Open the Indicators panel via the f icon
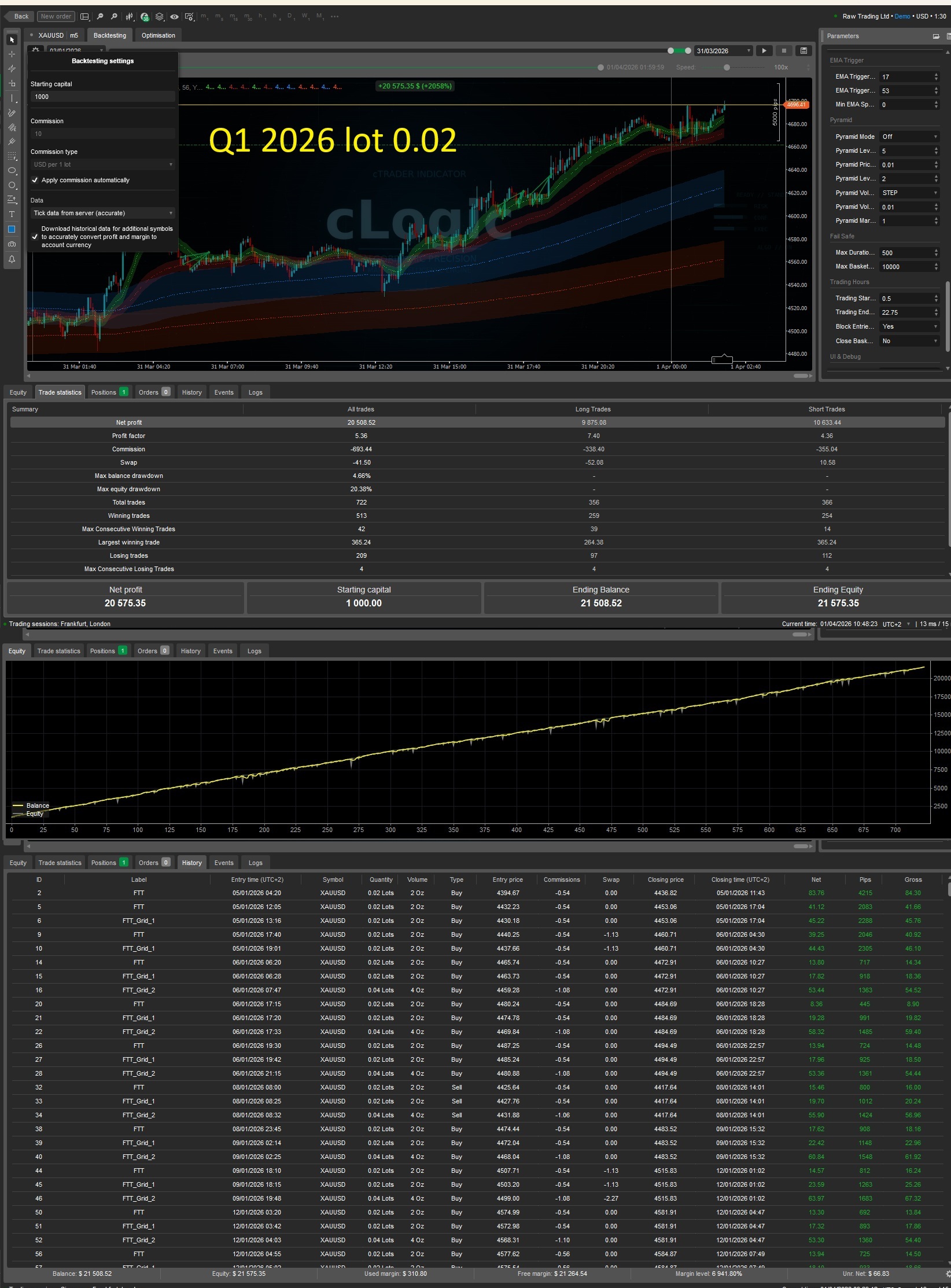This screenshot has height=1288, width=951. coord(145,17)
